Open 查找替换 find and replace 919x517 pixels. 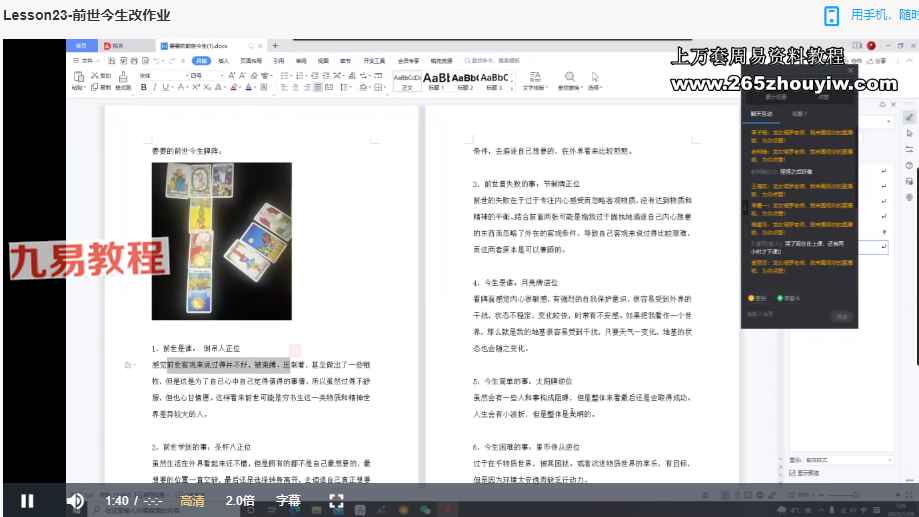(569, 81)
